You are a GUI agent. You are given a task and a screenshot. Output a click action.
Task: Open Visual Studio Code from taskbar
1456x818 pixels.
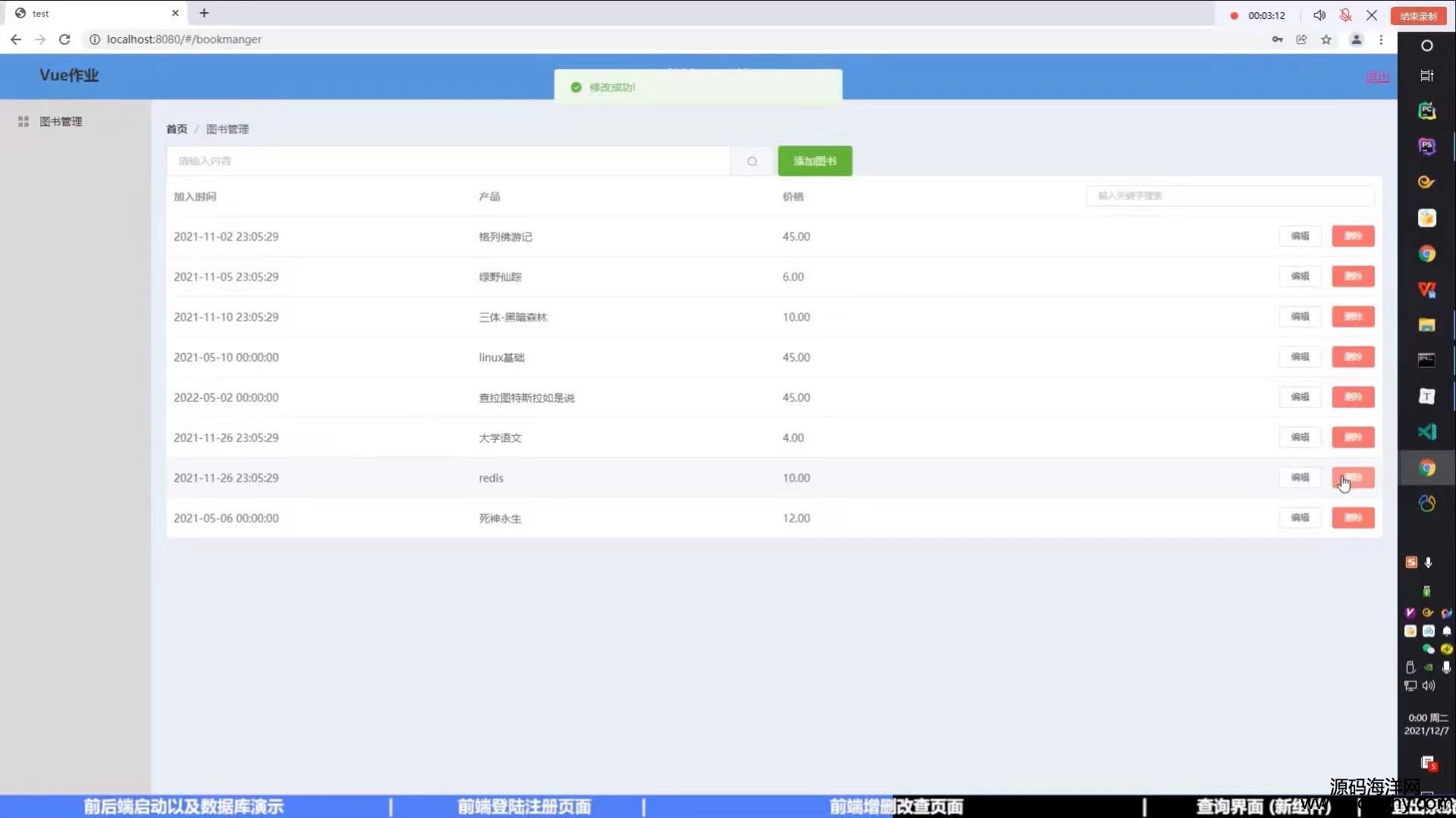[x=1426, y=432]
